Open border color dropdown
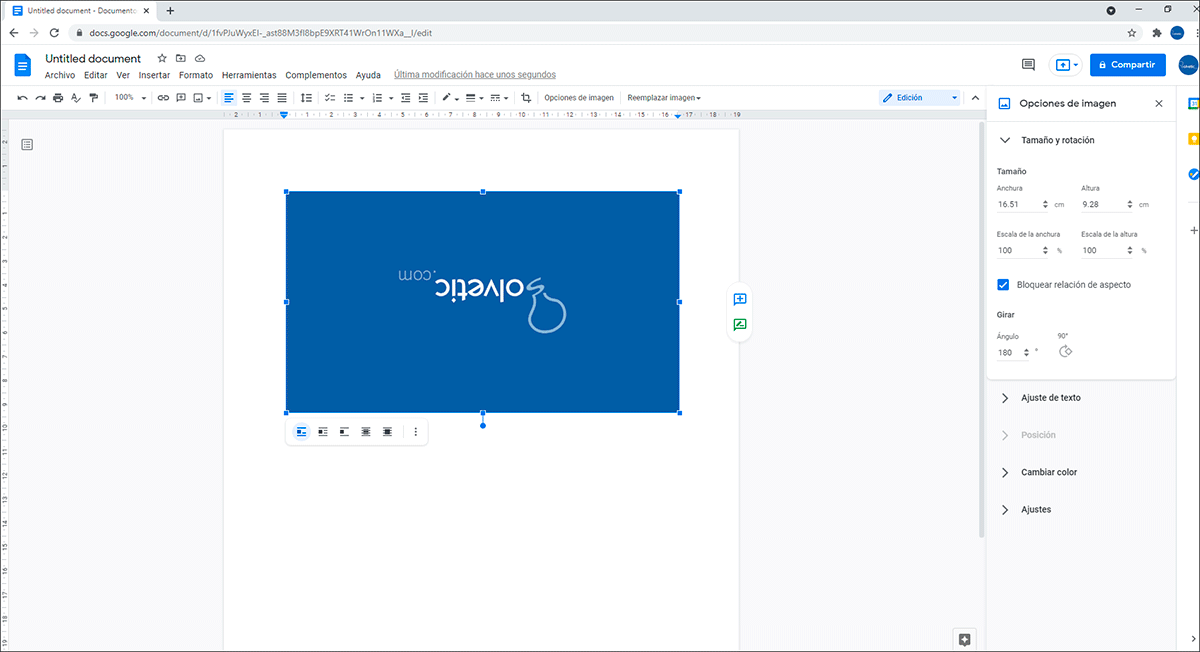Viewport: 1200px width, 652px height. point(450,98)
